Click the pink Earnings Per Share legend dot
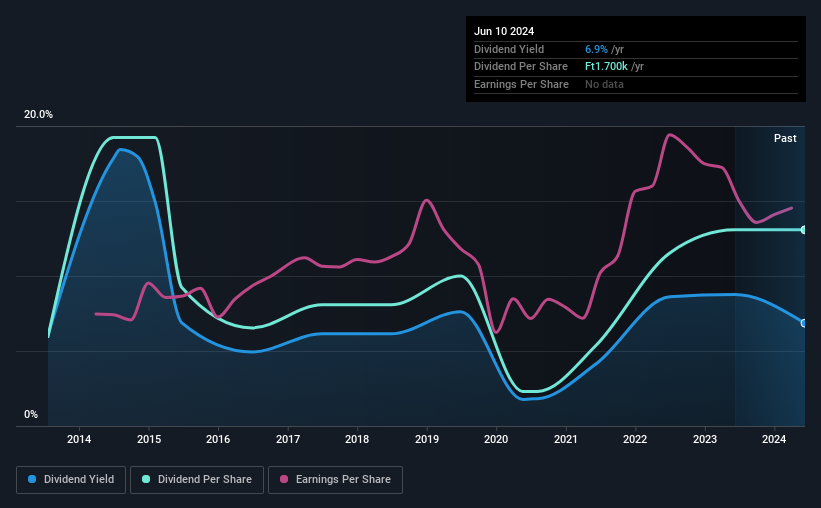Viewport: 821px width, 508px height. pos(284,479)
